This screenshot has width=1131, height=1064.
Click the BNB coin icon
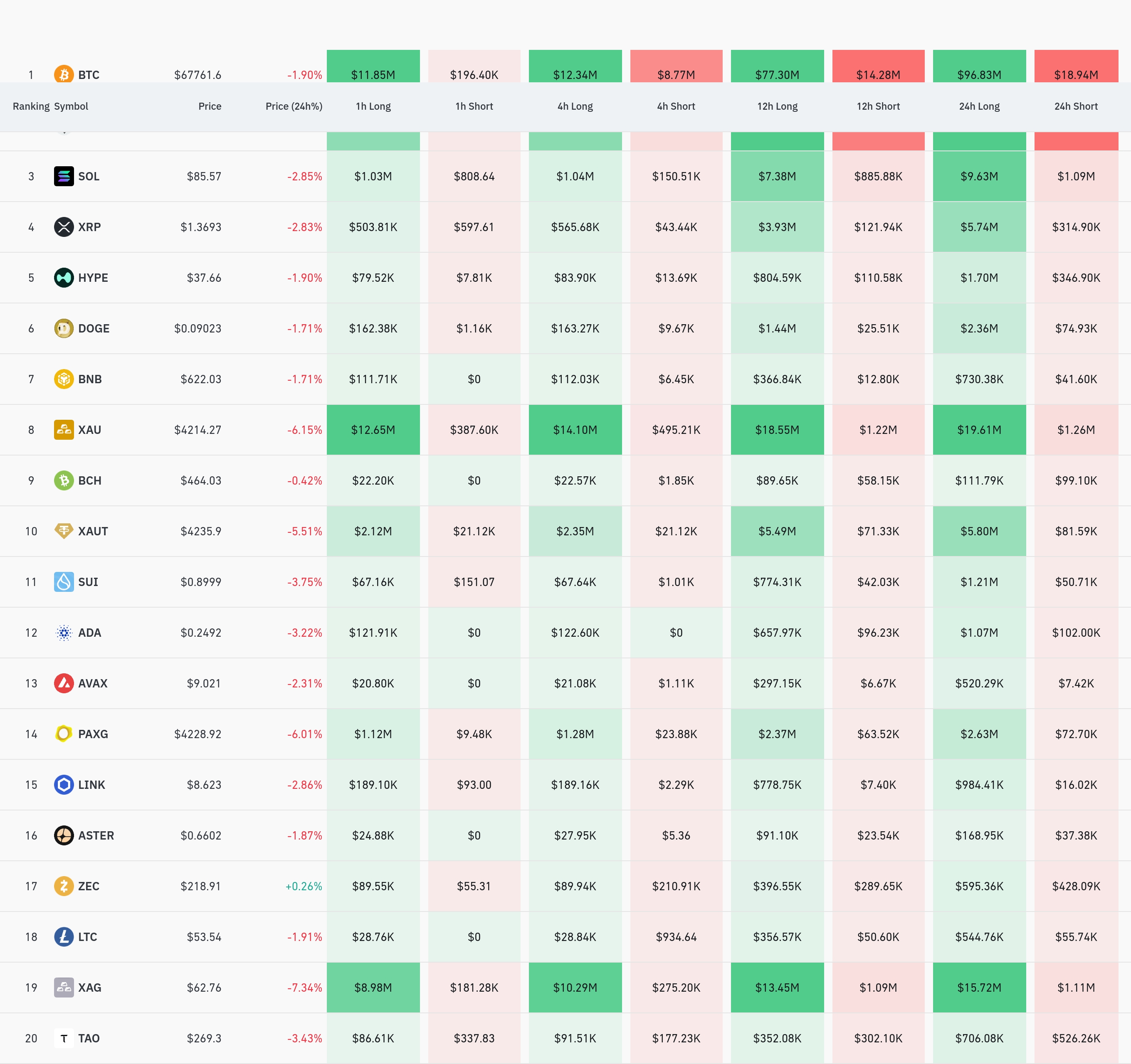[x=64, y=379]
